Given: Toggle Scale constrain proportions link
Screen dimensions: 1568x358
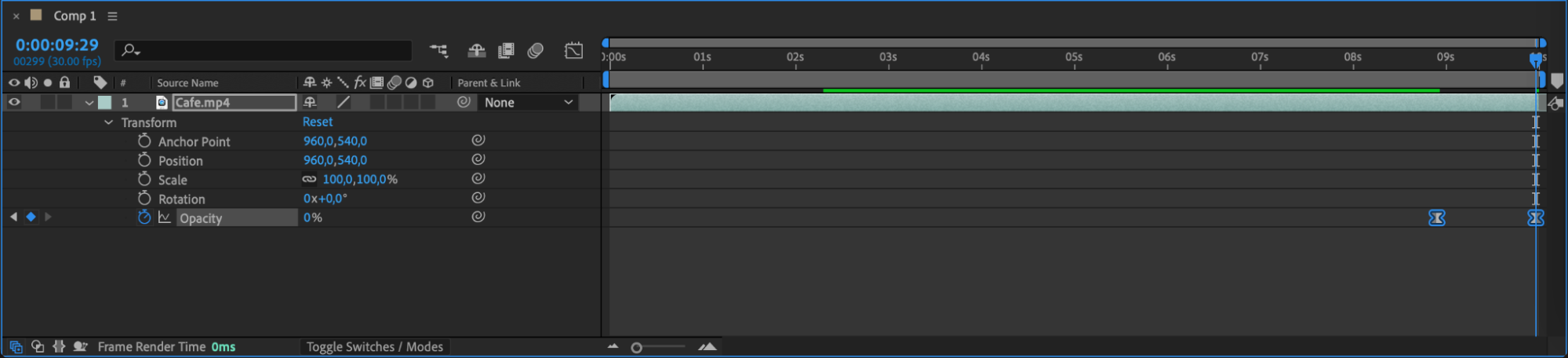Looking at the screenshot, I should point(310,179).
